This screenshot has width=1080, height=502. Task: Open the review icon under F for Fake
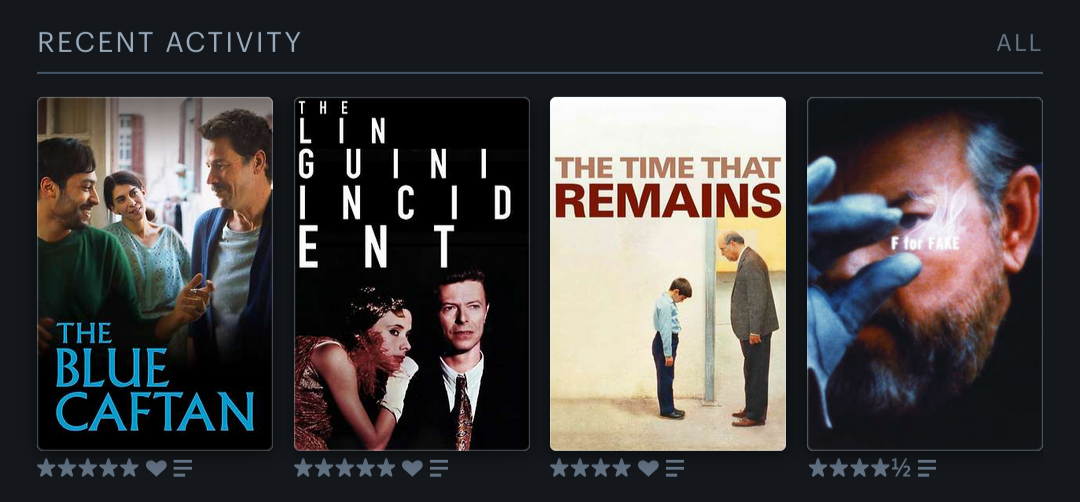click(927, 469)
